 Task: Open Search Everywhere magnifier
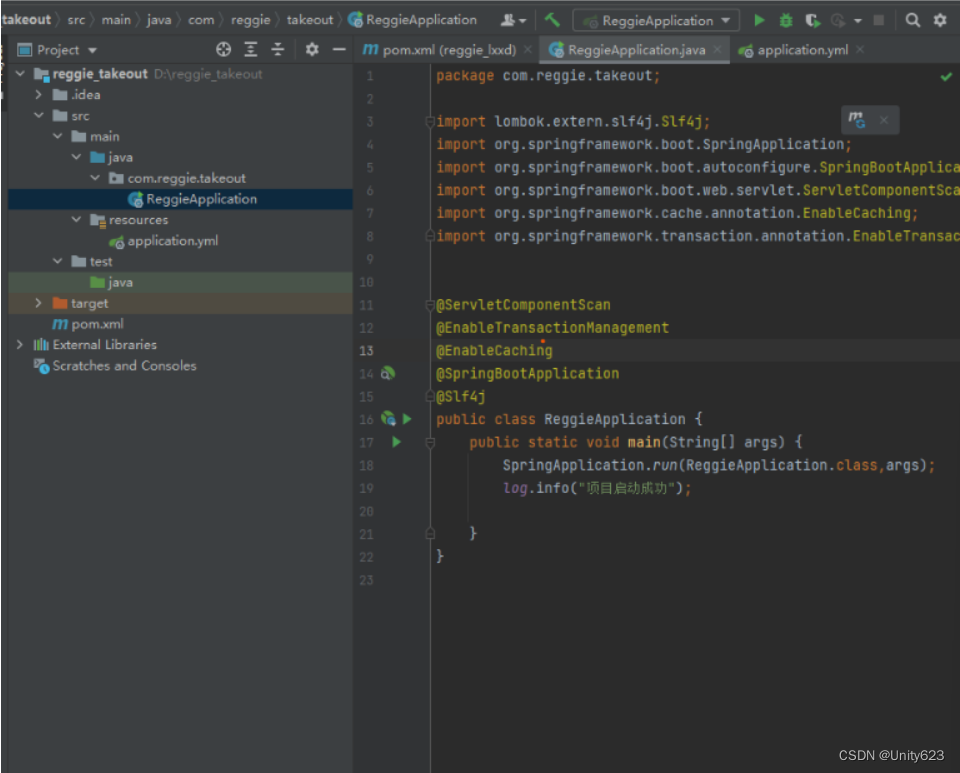click(912, 20)
